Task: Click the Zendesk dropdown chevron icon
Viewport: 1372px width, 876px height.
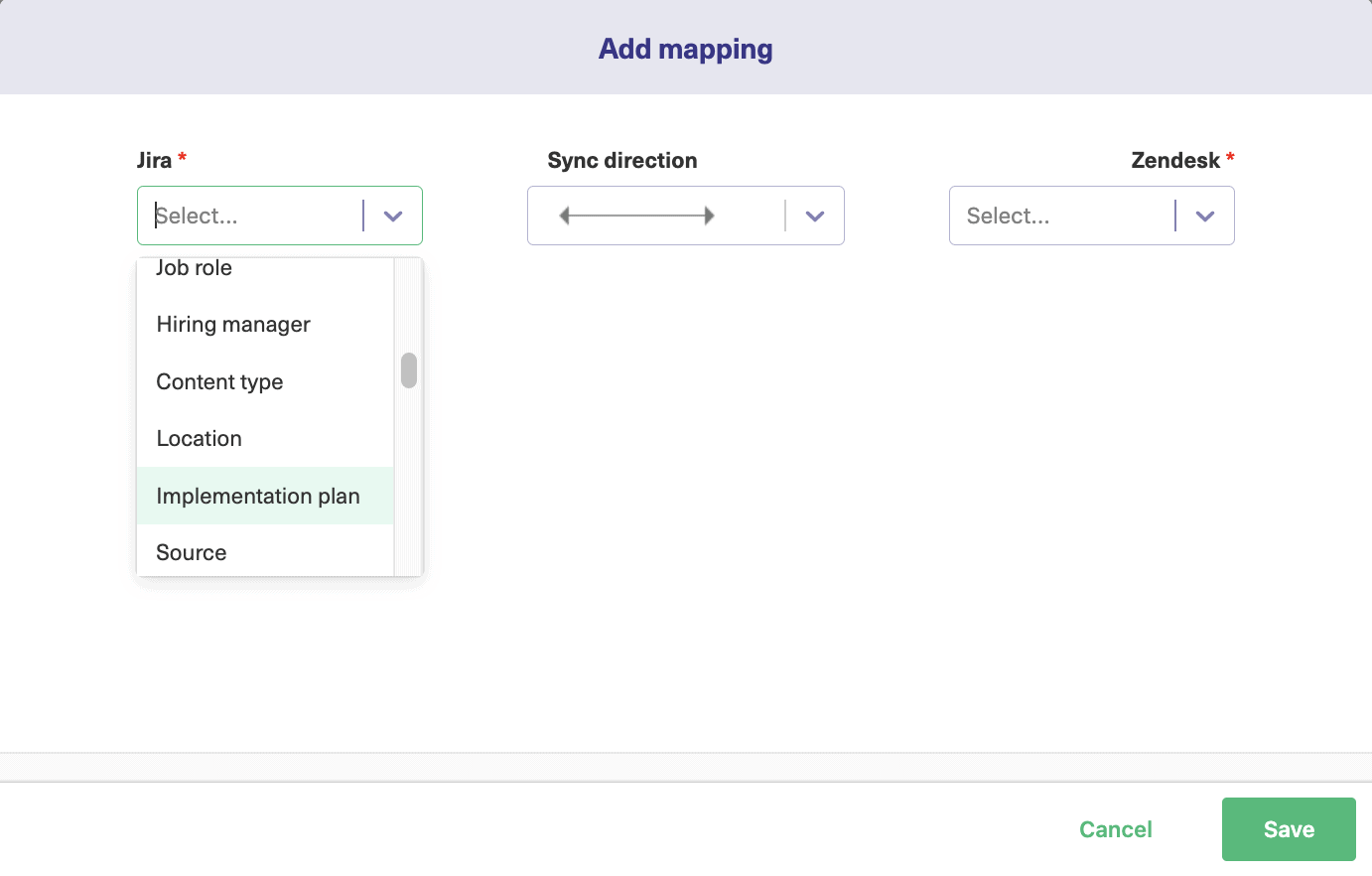Action: pyautogui.click(x=1204, y=216)
